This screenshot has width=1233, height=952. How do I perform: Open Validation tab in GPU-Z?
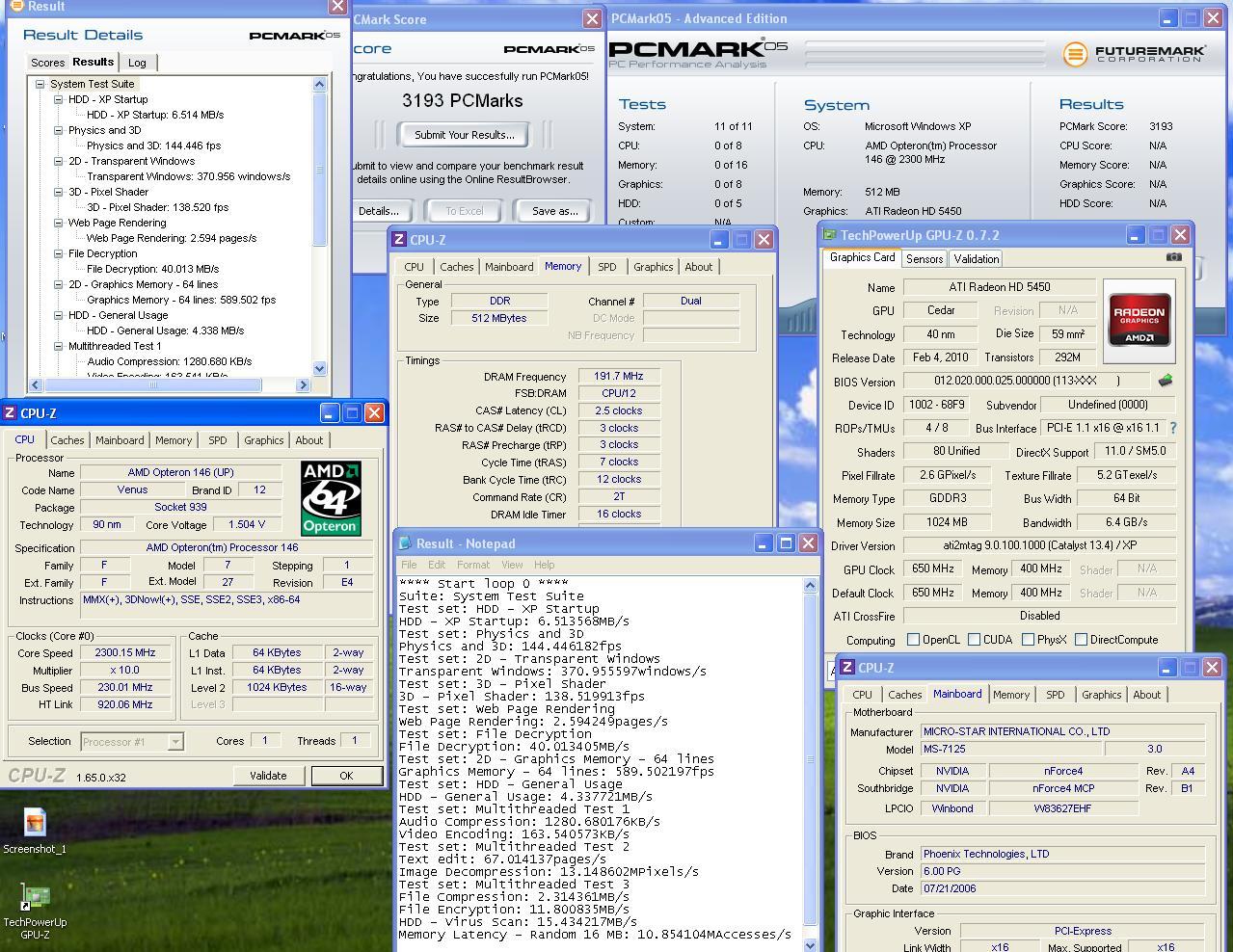point(976,258)
